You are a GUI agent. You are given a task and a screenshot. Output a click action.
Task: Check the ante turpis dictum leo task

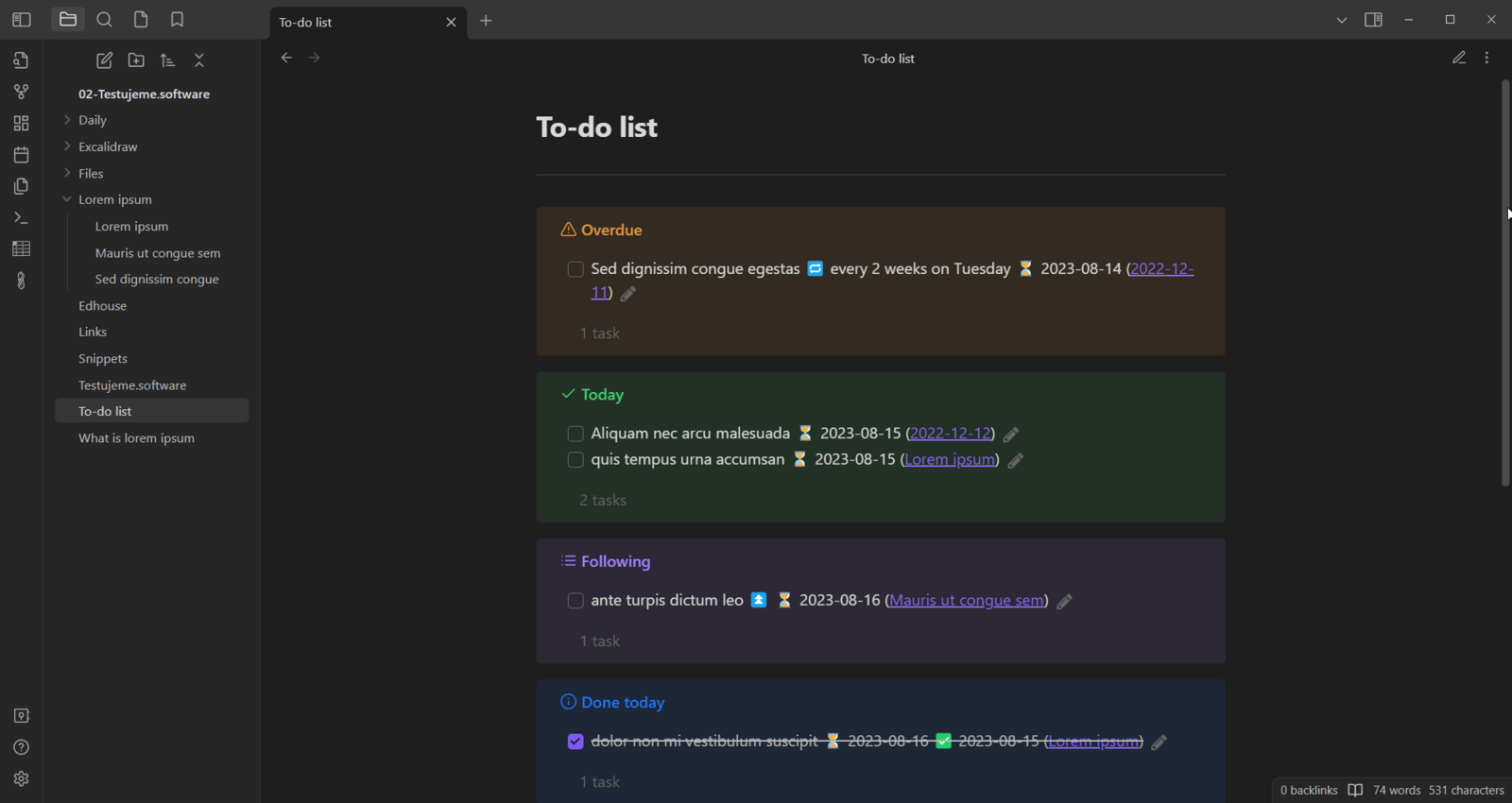tap(576, 601)
